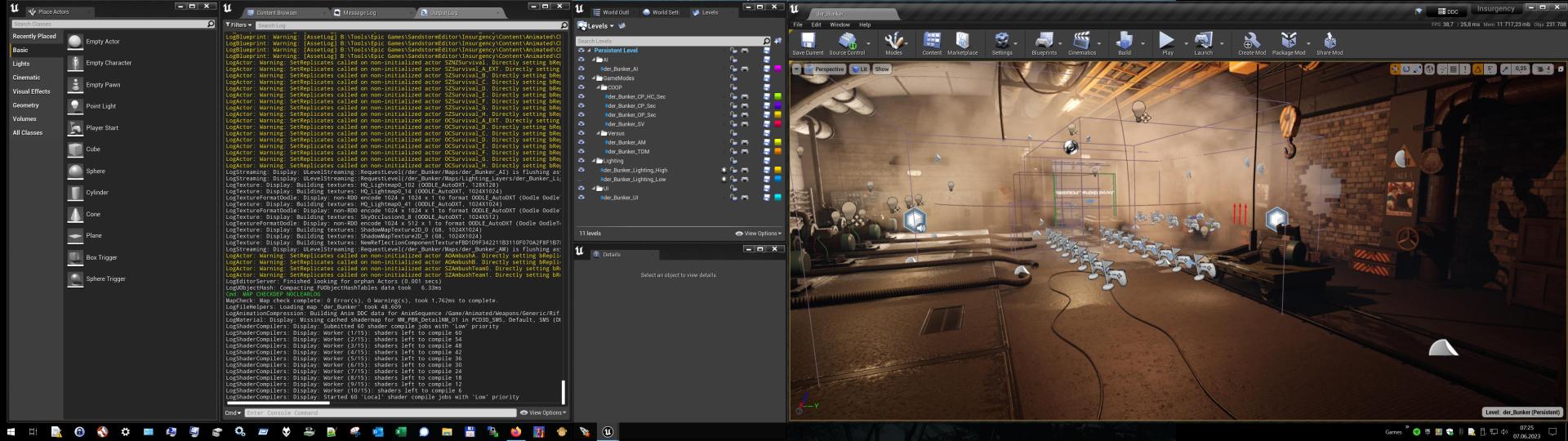Open the Cmd dropdown in Output Log
Viewport: 1568px width, 441px height.
click(x=234, y=413)
